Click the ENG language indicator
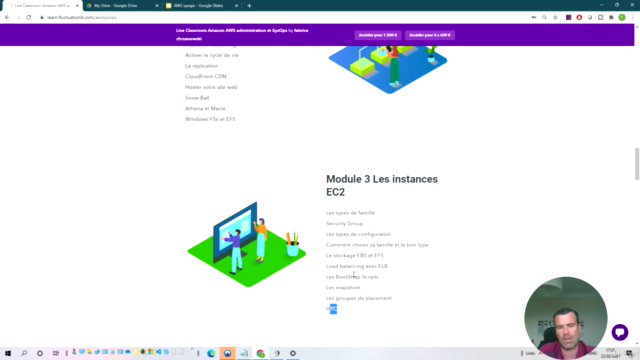Viewport: 640px width, 360px height. coord(593,353)
